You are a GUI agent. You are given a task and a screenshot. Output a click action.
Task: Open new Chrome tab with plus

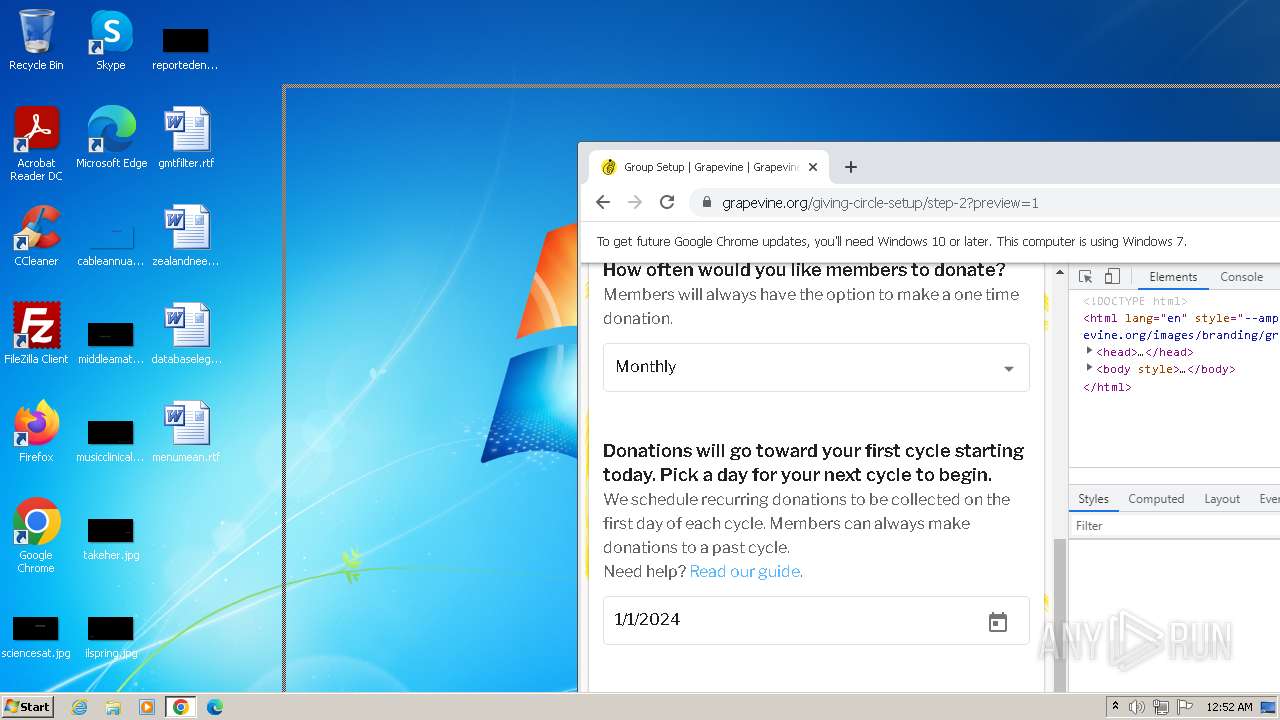pyautogui.click(x=851, y=167)
